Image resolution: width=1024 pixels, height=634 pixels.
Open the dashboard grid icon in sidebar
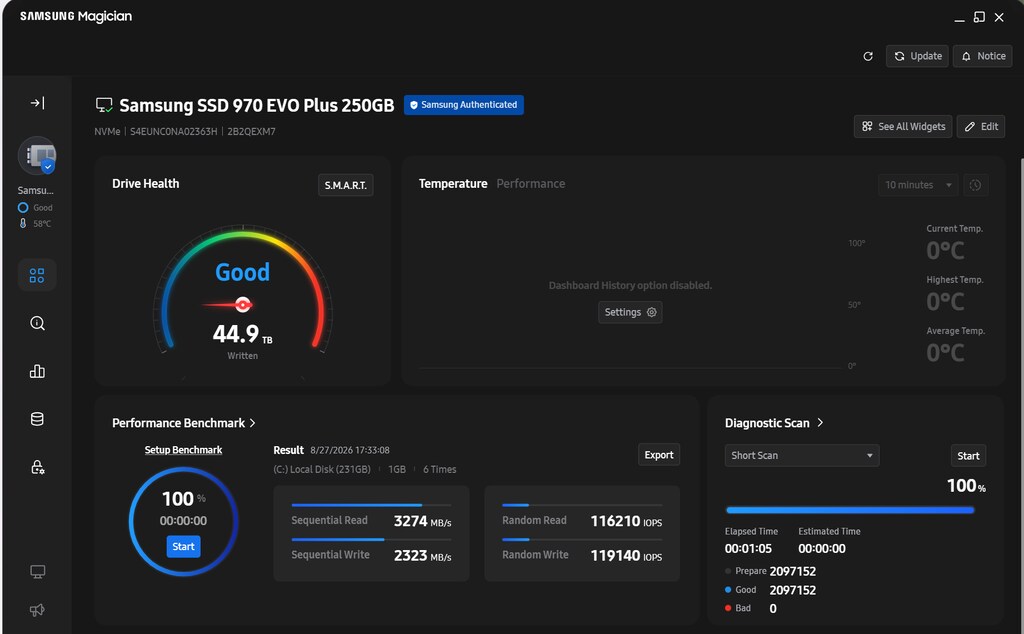(x=37, y=276)
